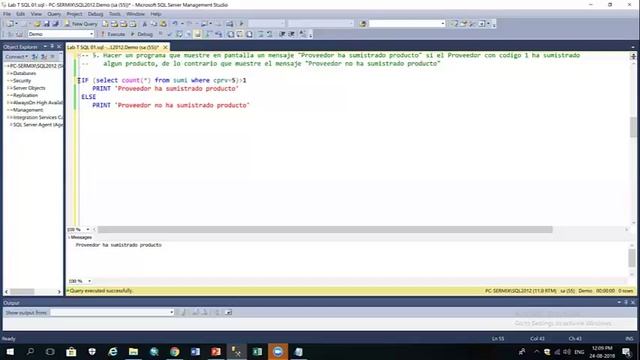Open the Debug menu
The image size is (640, 360).
pos(95,14)
